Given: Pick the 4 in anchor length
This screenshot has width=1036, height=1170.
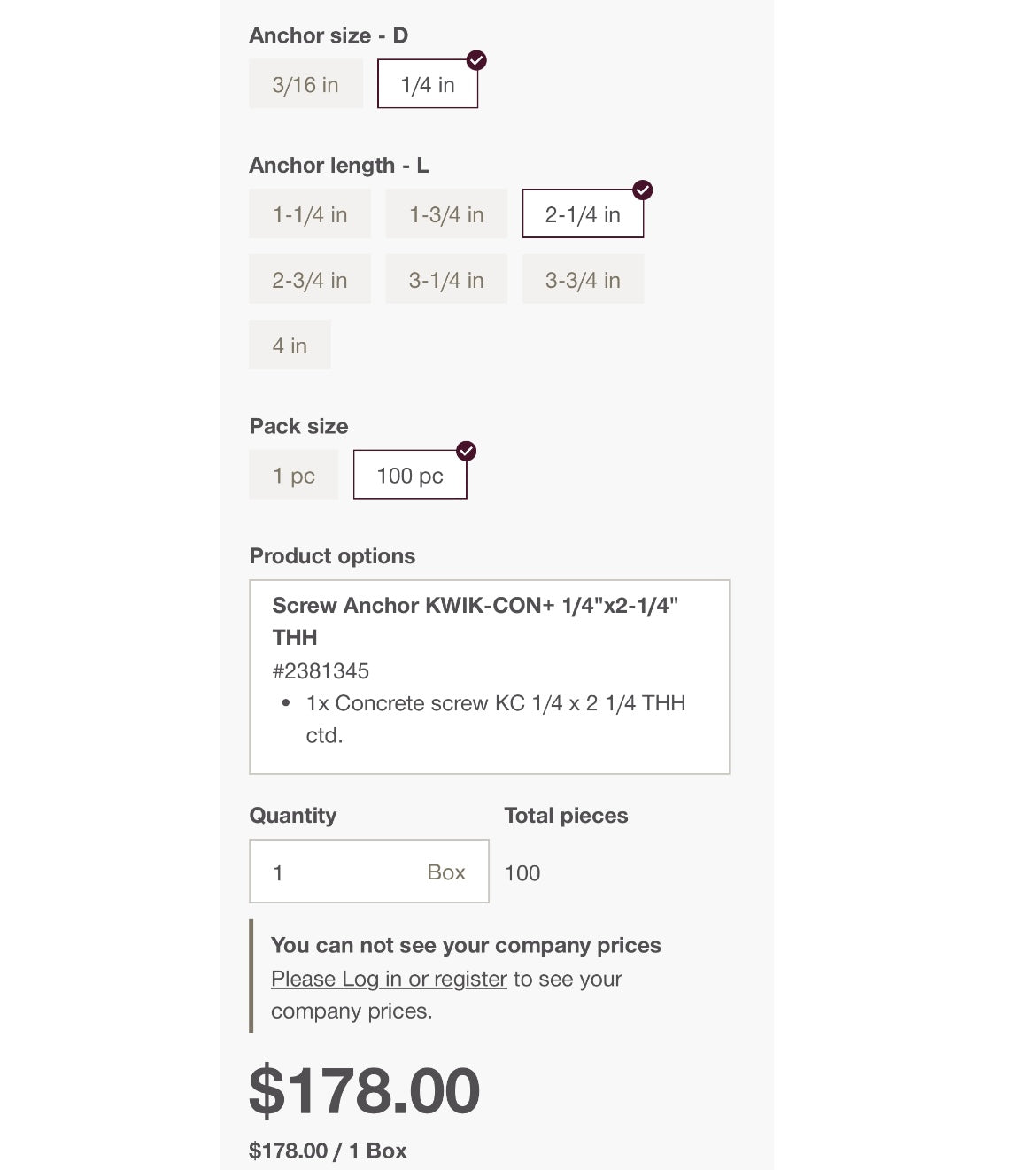Looking at the screenshot, I should click(x=290, y=345).
